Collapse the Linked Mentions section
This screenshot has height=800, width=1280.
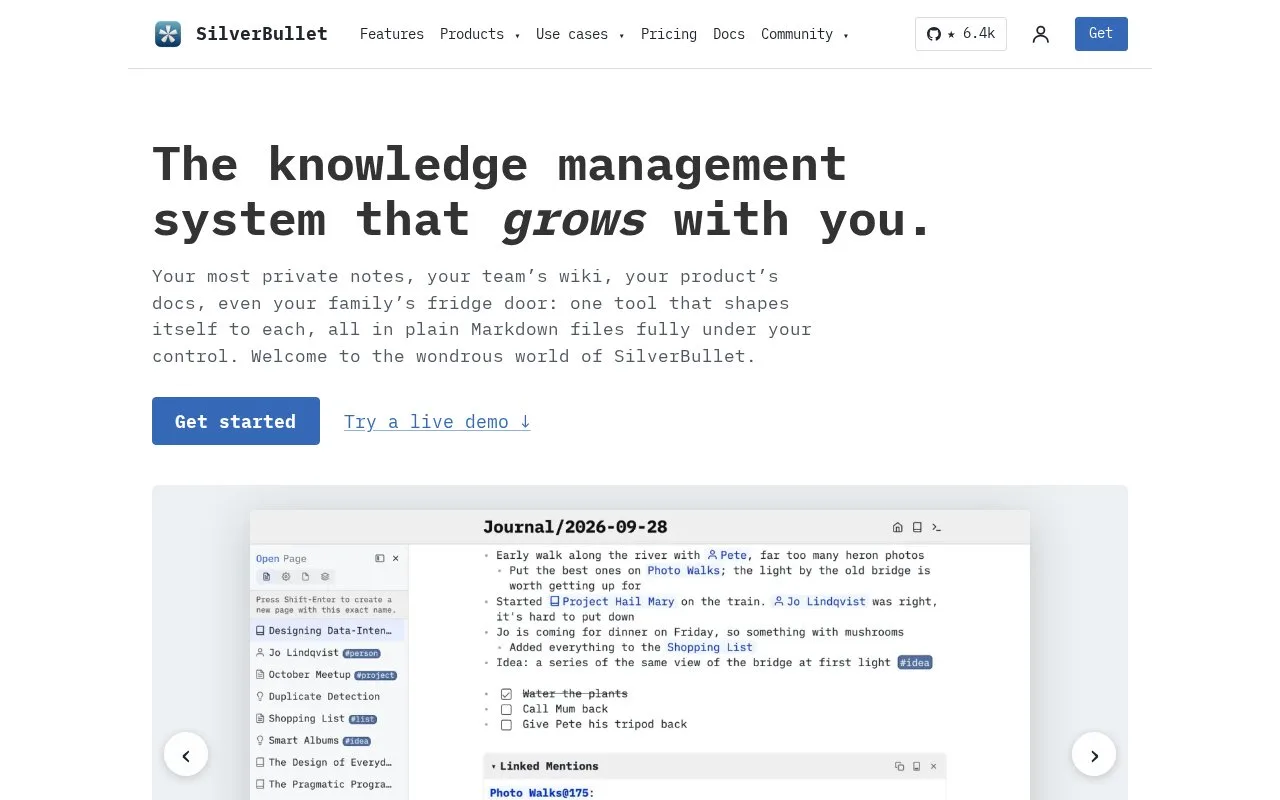(493, 766)
